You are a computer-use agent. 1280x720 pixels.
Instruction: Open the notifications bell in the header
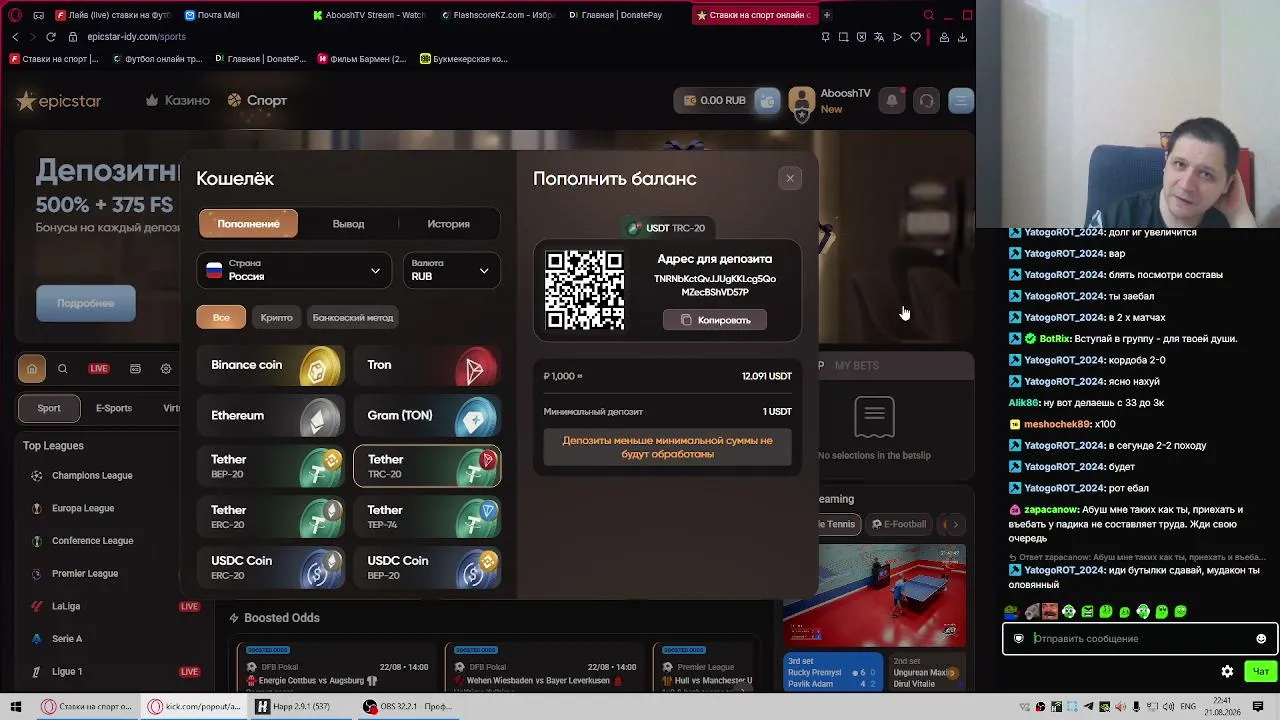pyautogui.click(x=892, y=100)
